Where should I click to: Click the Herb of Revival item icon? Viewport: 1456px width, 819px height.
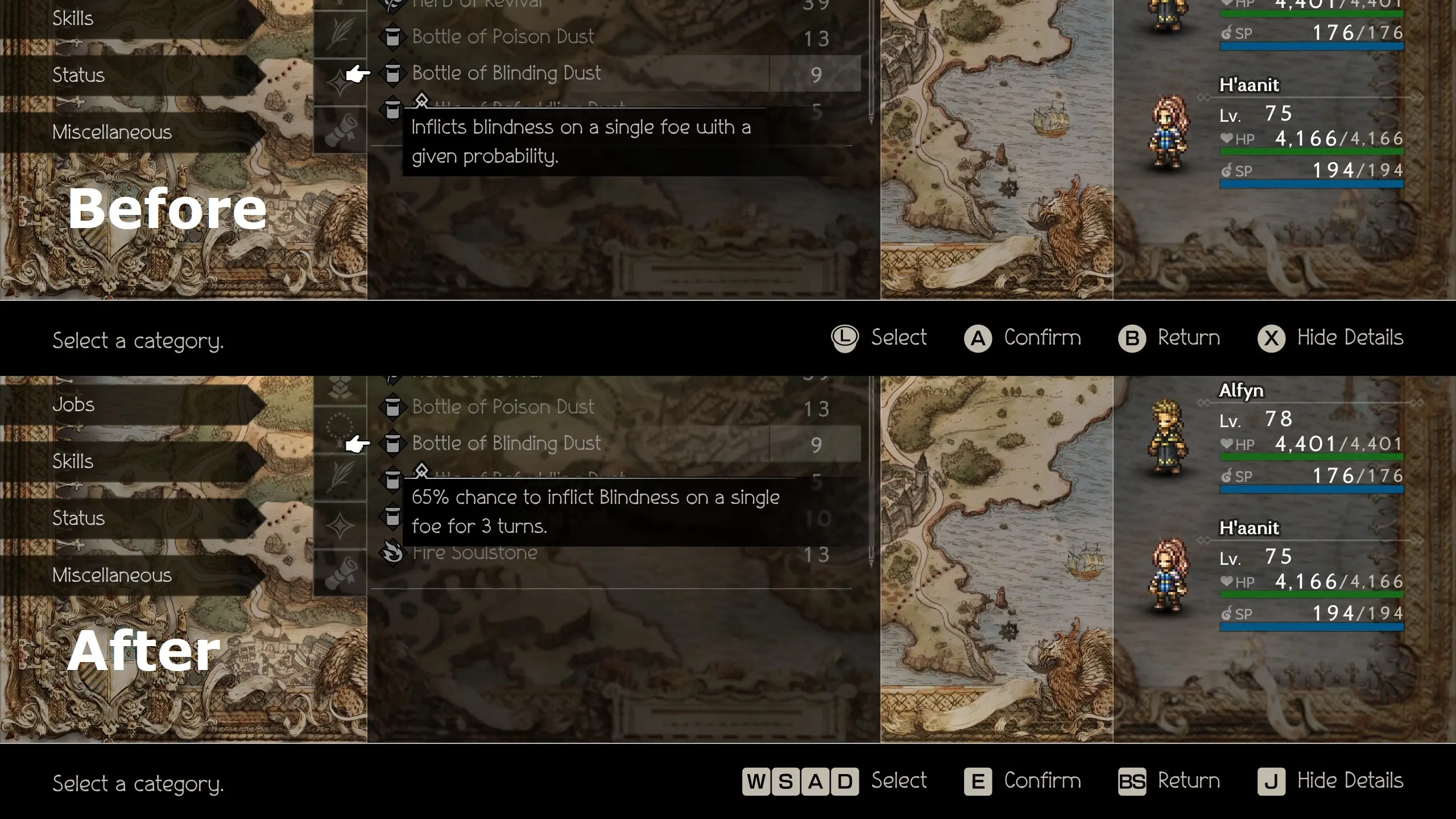pos(392,4)
